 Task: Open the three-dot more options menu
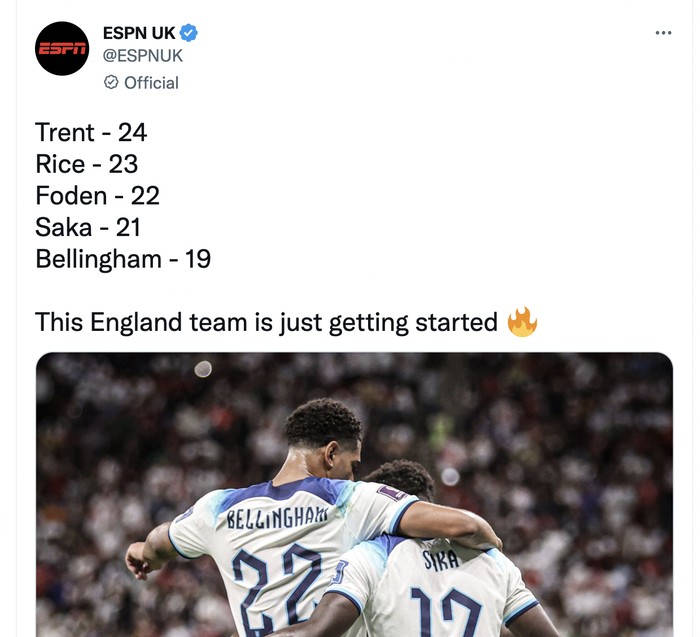663,33
